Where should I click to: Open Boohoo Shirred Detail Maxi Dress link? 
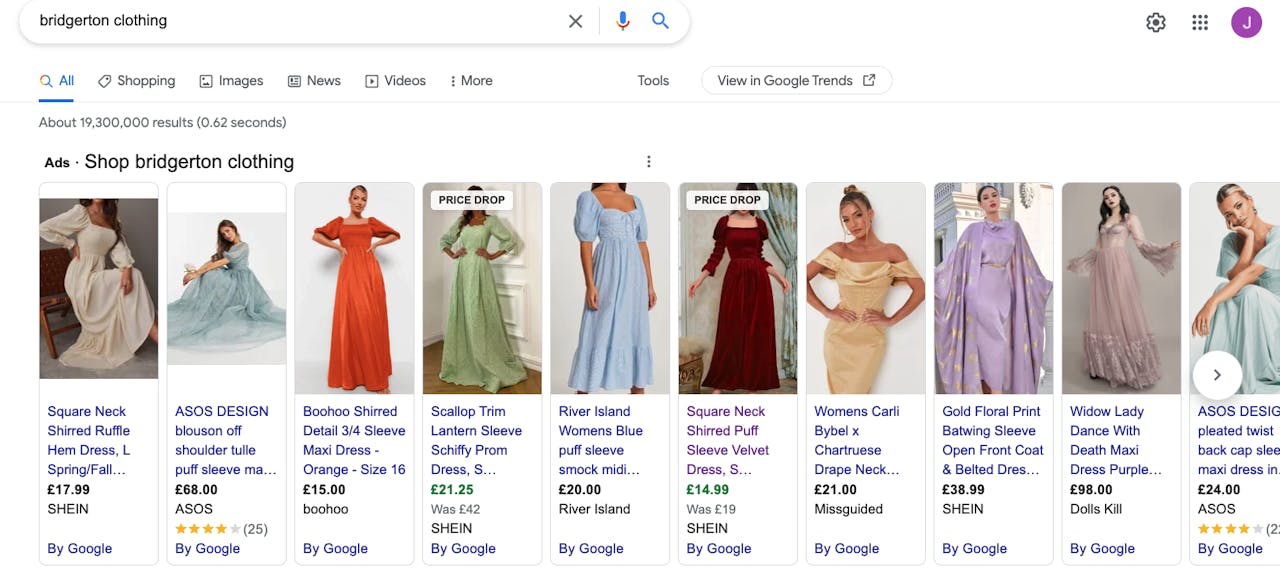[x=354, y=440]
